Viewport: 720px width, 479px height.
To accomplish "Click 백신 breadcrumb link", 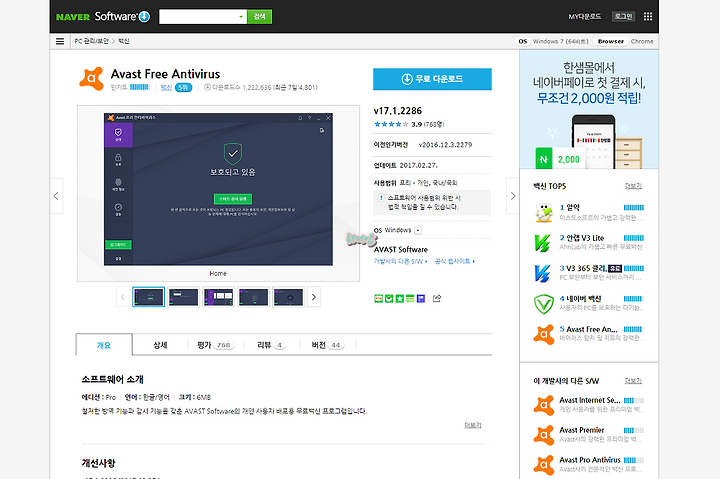I will coord(124,41).
